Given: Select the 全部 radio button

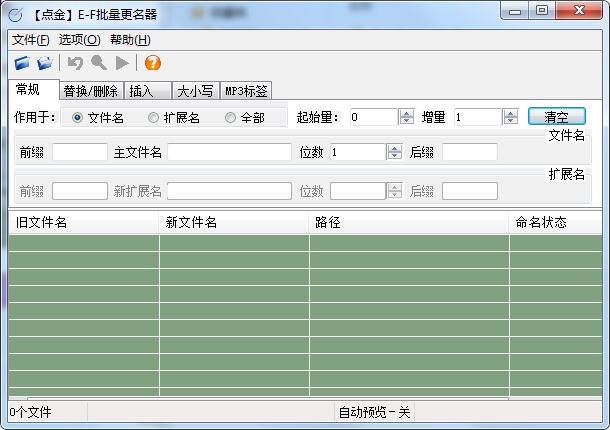Looking at the screenshot, I should (230, 117).
